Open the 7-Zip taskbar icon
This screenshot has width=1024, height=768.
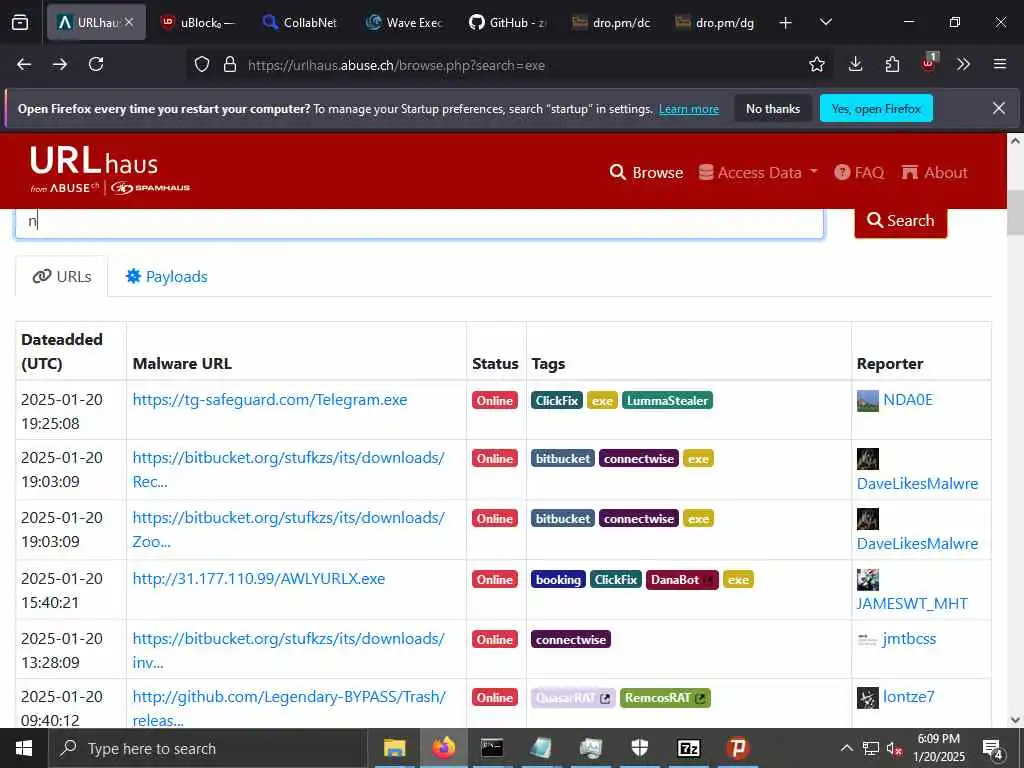tap(688, 748)
